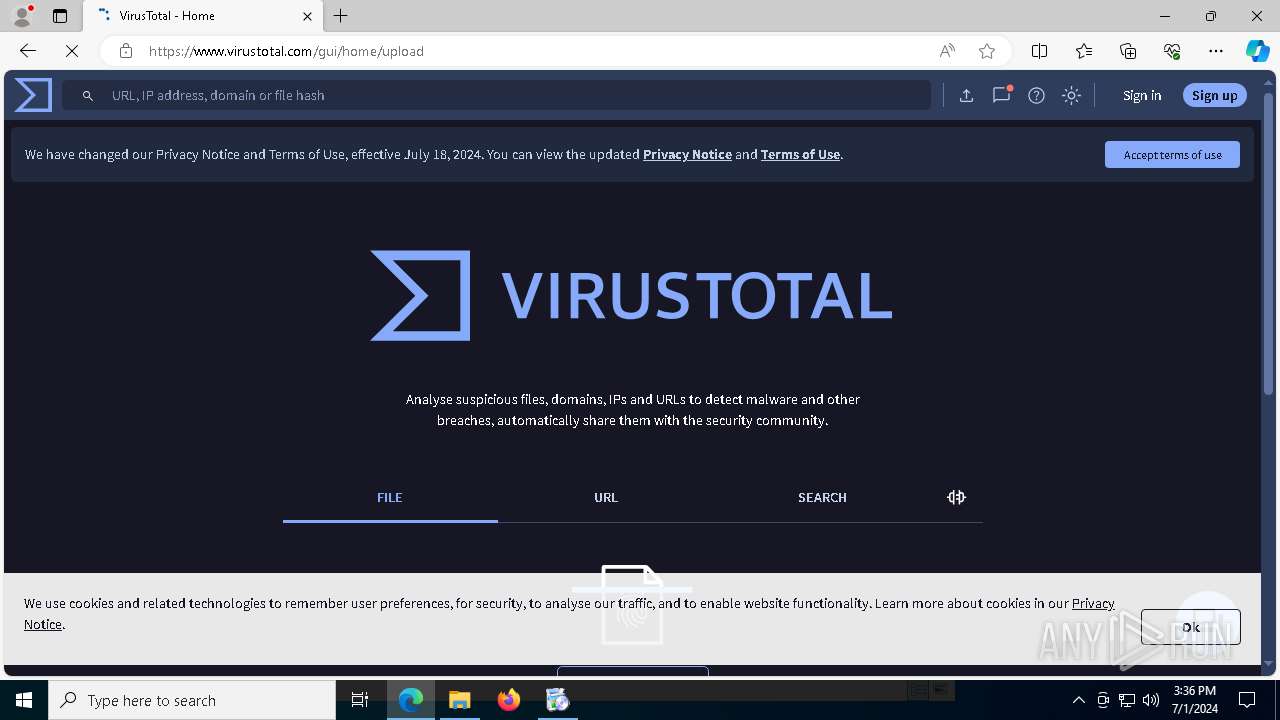Screen dimensions: 1280x720
Task: Open the Privacy Notice link in the cookie banner
Action: 1093,603
